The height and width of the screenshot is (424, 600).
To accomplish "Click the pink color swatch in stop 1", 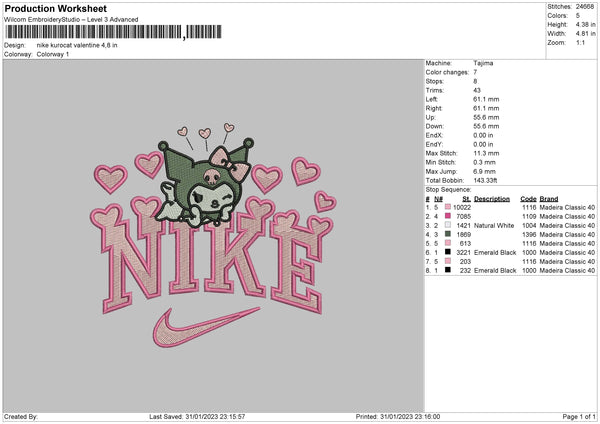I will tap(448, 207).
